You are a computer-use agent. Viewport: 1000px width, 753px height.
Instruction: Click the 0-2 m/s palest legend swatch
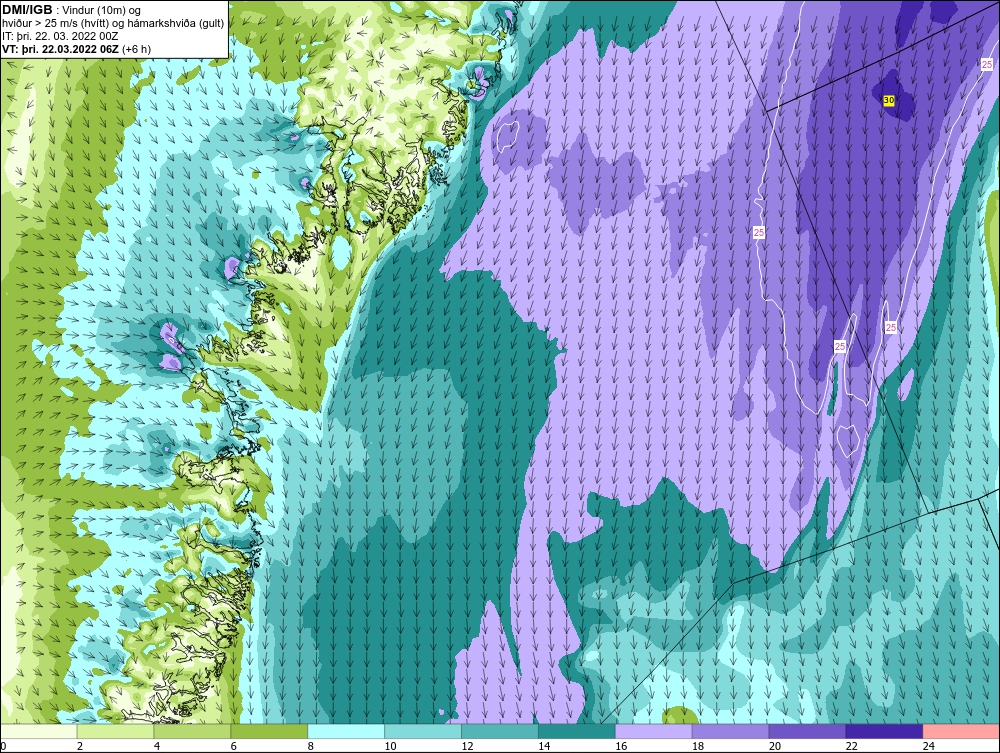pyautogui.click(x=39, y=731)
